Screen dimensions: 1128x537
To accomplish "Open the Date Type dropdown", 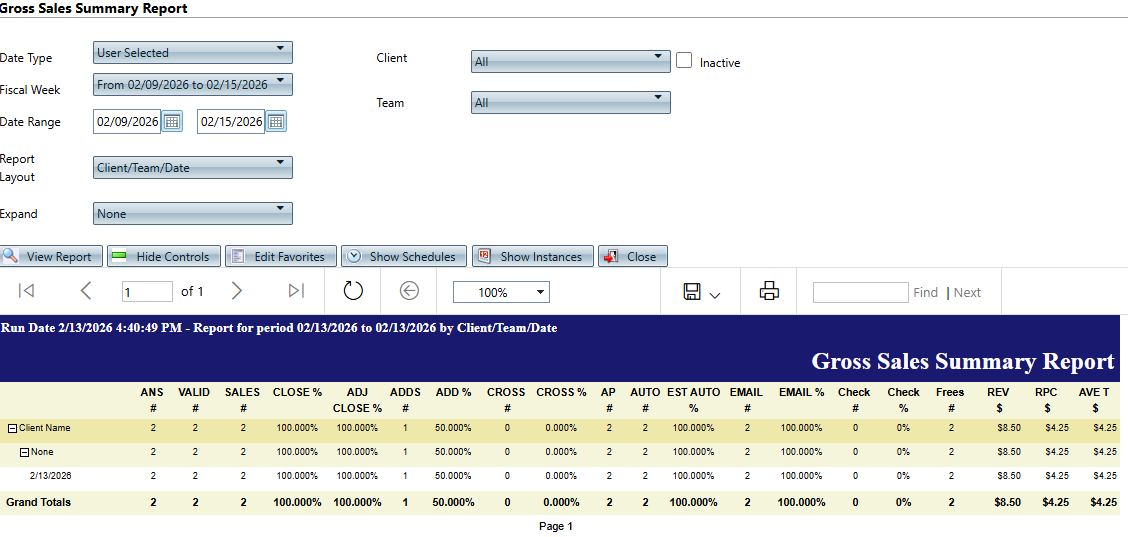I will (x=193, y=52).
